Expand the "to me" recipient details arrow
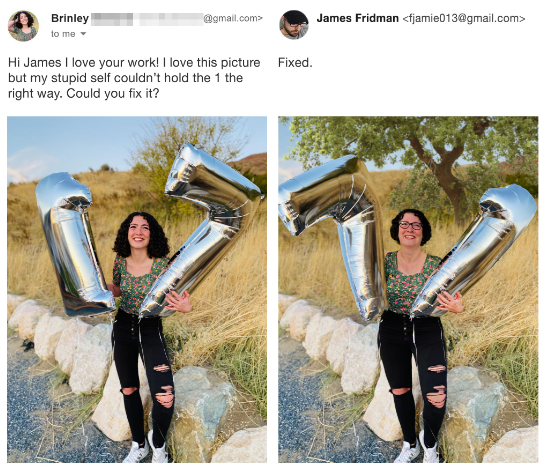The image size is (544, 467). 83,34
